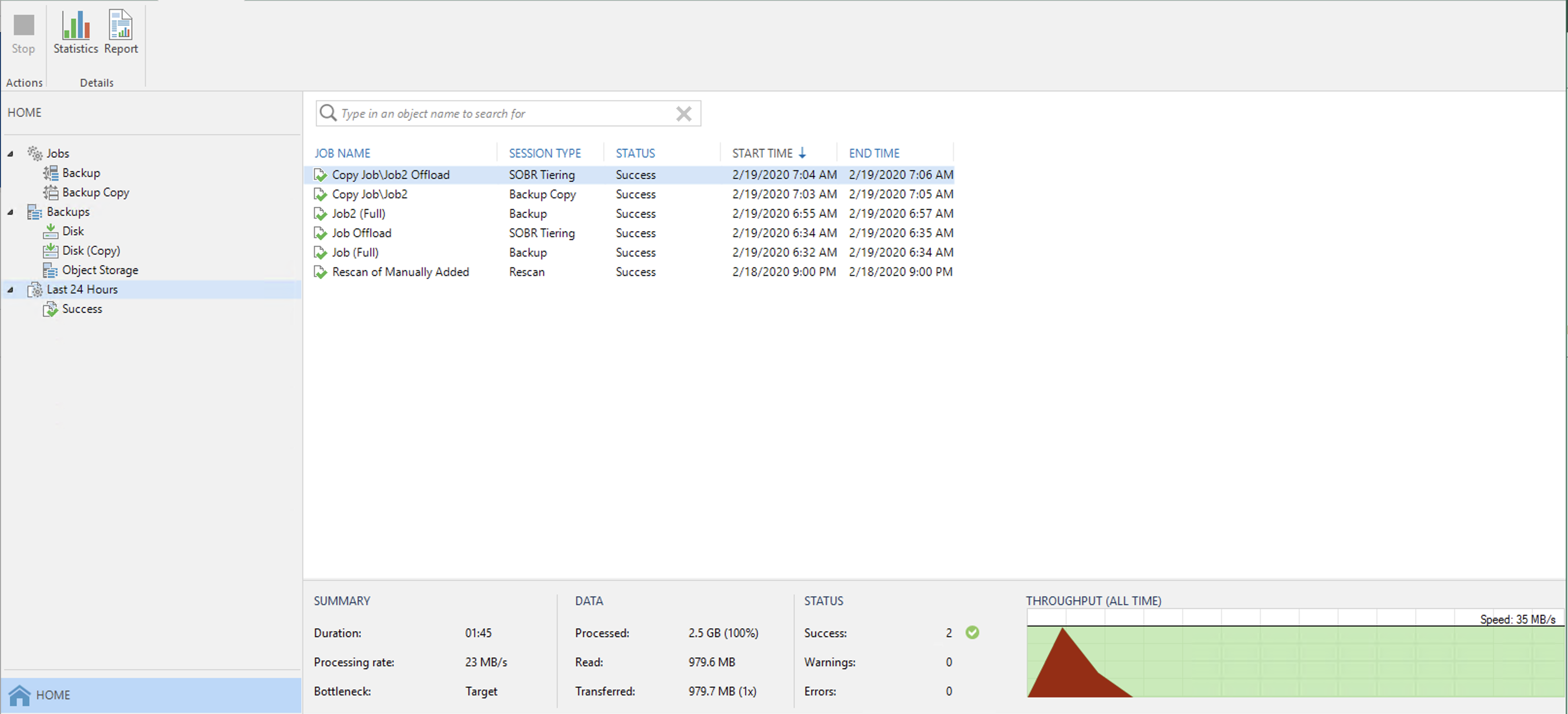Click the Backups node icon
1568x714 pixels.
click(34, 212)
